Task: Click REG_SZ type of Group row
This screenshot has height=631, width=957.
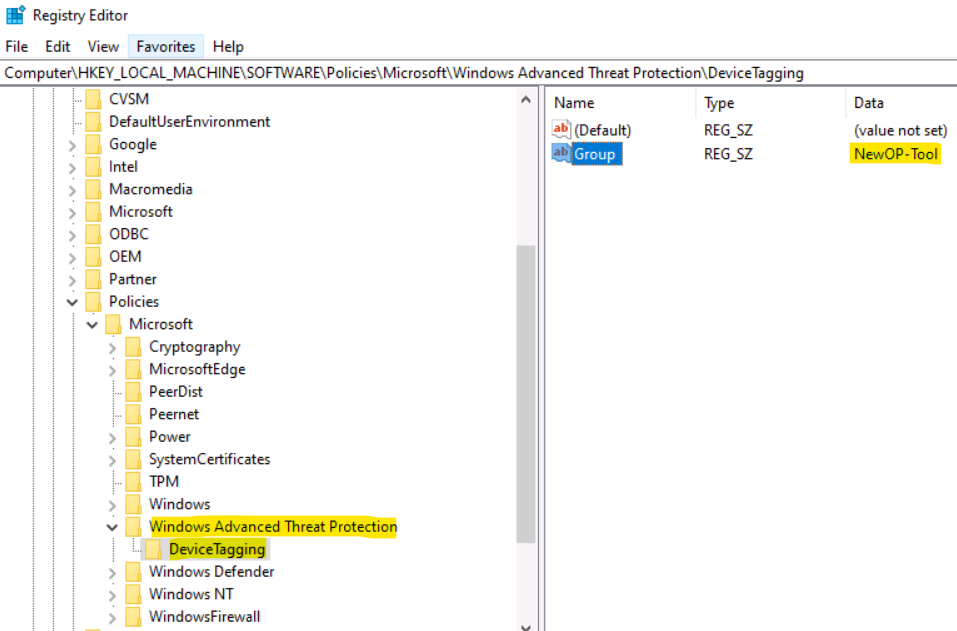Action: click(x=728, y=154)
